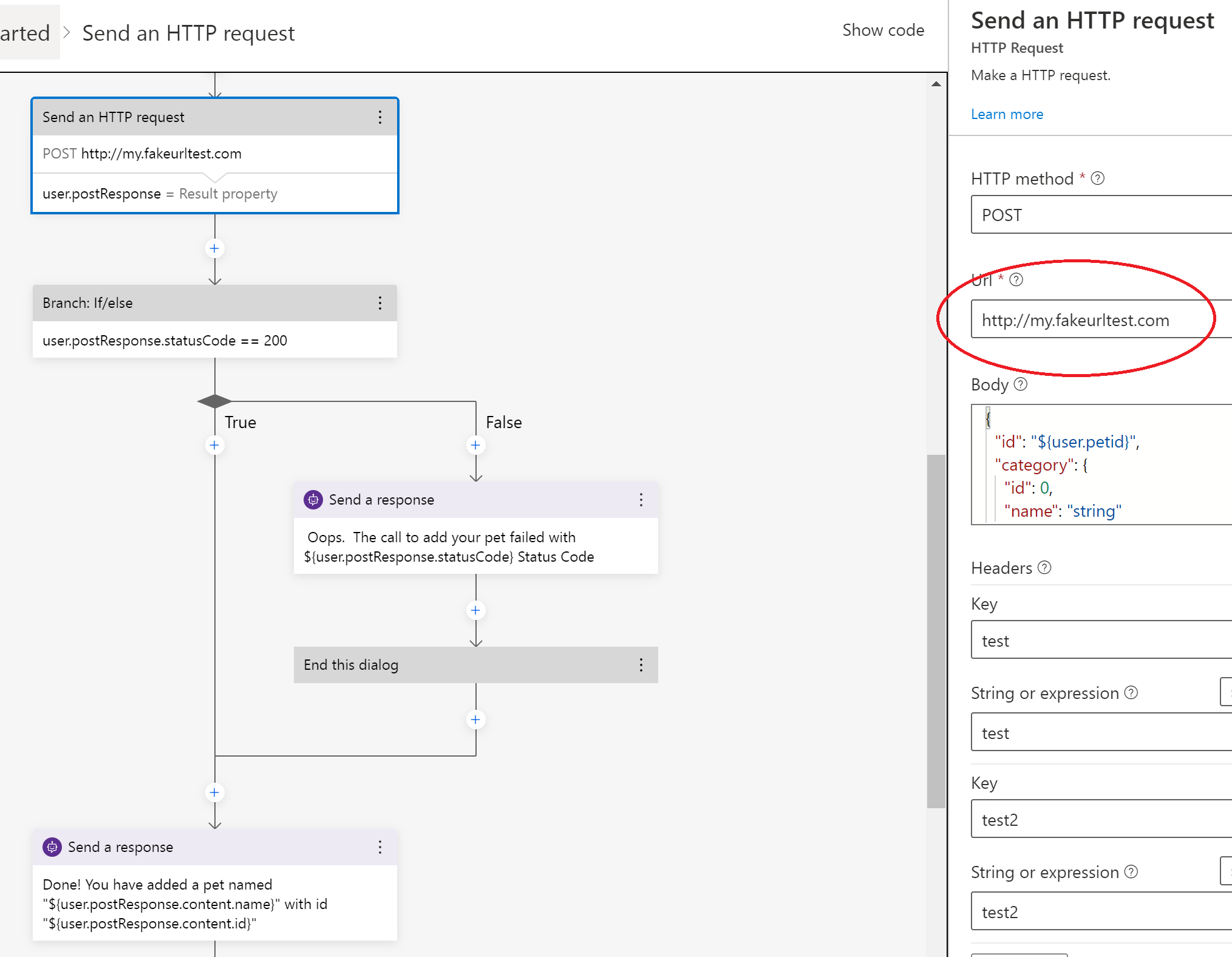Viewport: 1232px width, 957px height.
Task: Select the Send an HTTP request breadcrumb
Action: point(188,33)
